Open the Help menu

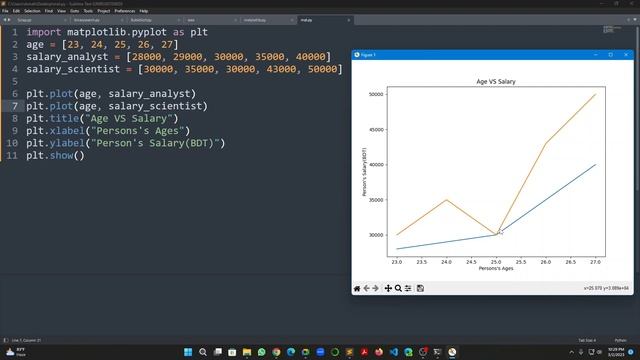coord(144,11)
